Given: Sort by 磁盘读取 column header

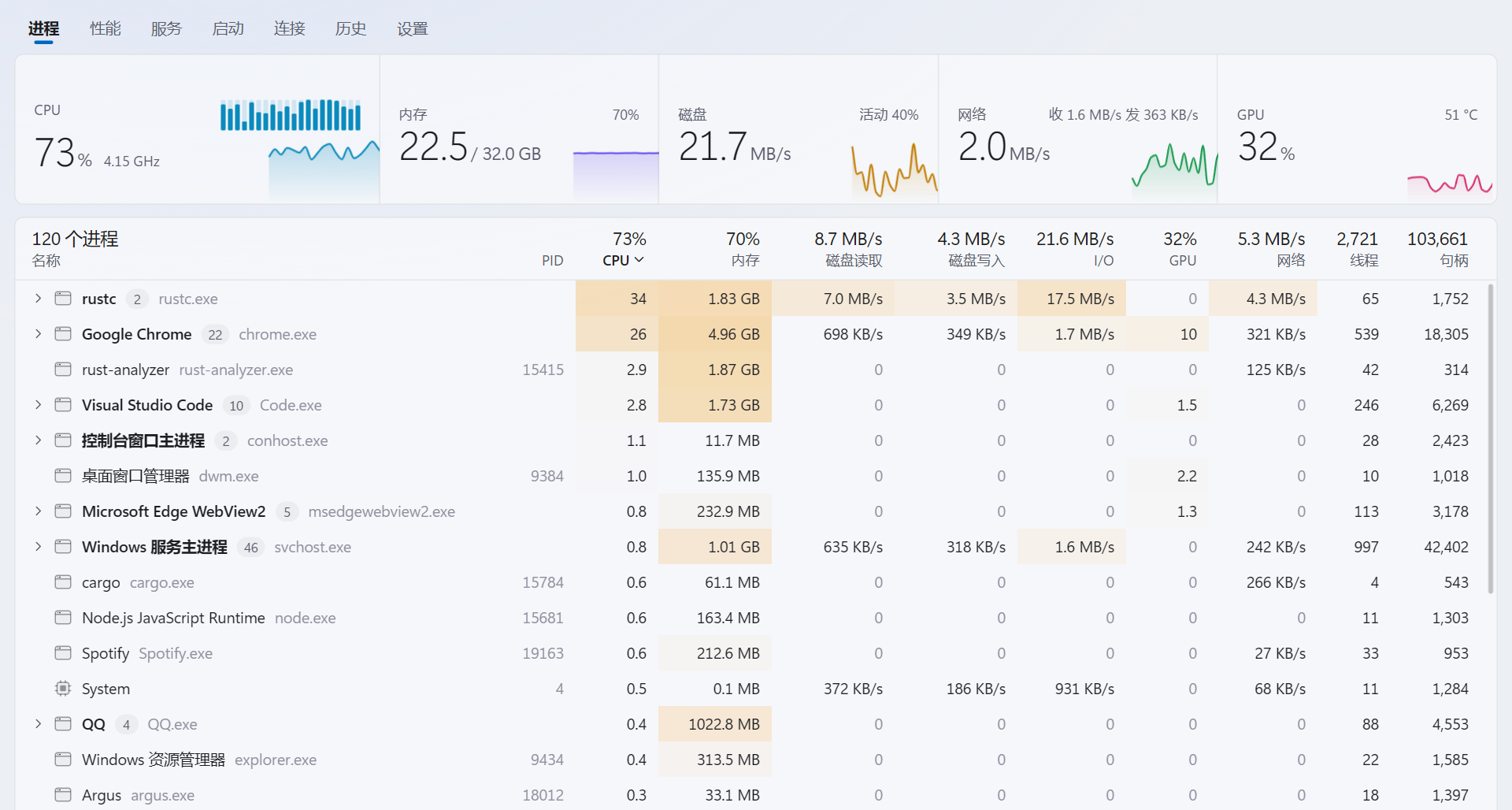Looking at the screenshot, I should (854, 260).
